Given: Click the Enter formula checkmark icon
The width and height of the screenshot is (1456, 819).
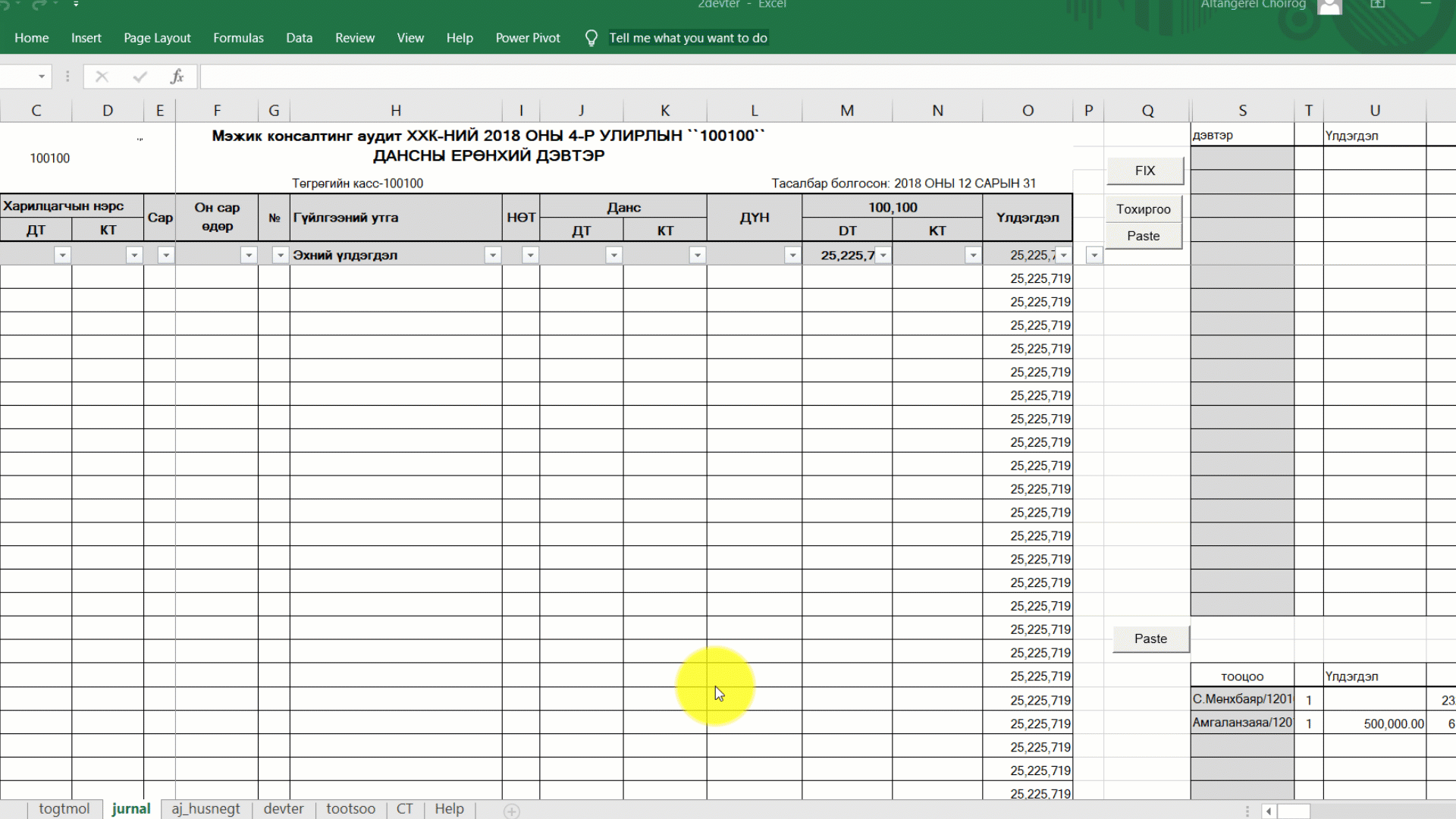Looking at the screenshot, I should pyautogui.click(x=140, y=77).
